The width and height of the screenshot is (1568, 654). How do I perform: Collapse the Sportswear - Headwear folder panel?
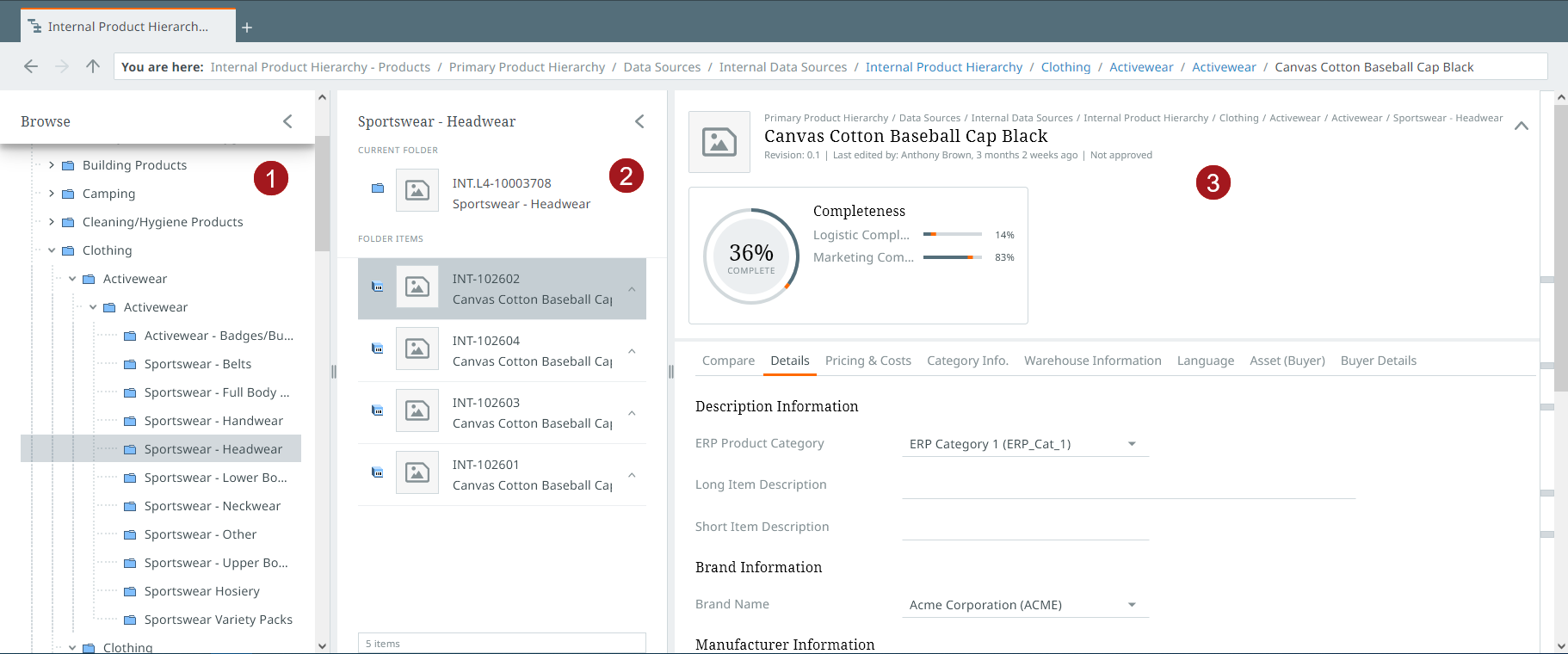pyautogui.click(x=639, y=121)
